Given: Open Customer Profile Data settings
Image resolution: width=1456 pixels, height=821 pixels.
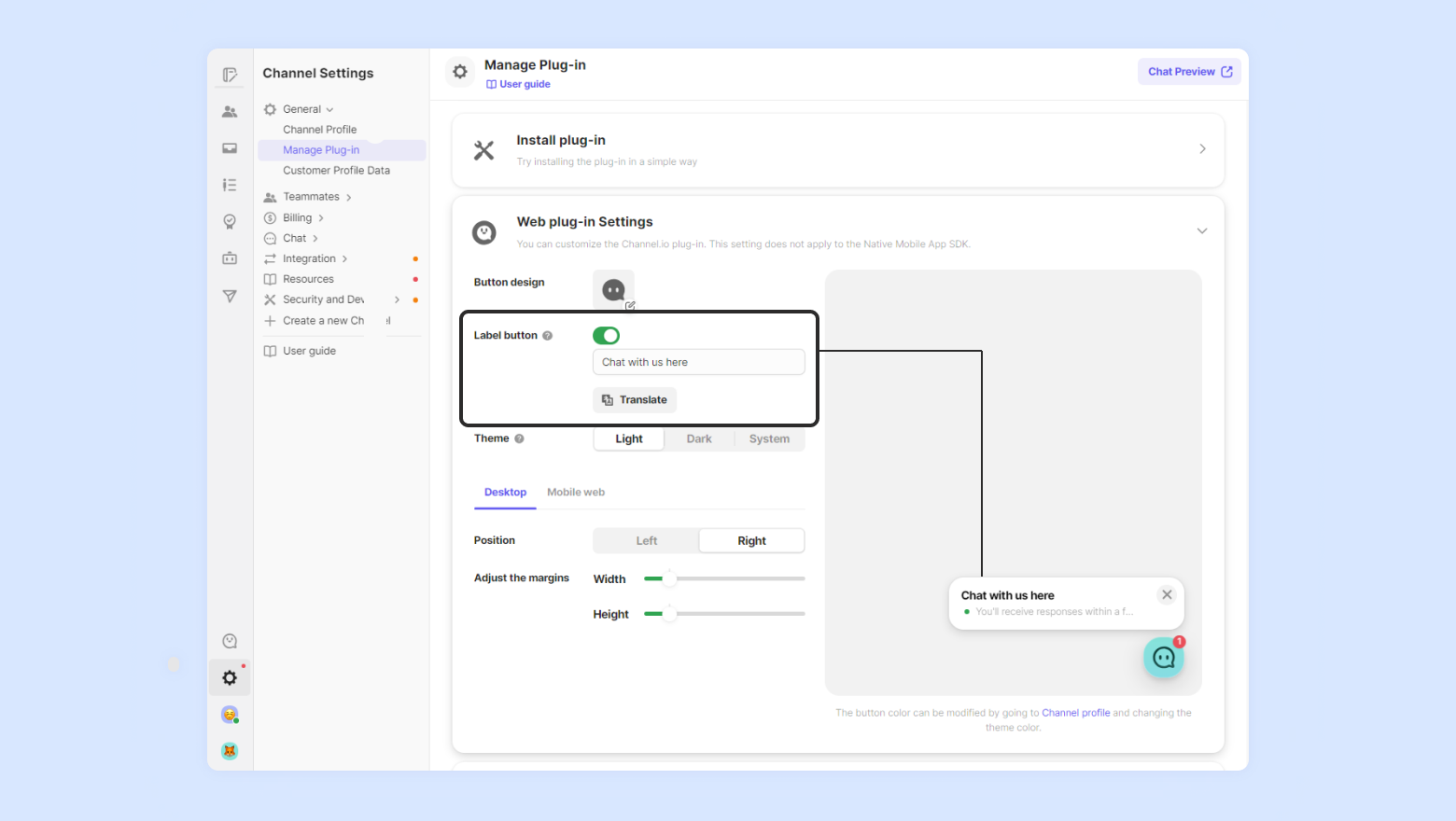Looking at the screenshot, I should click(x=336, y=171).
